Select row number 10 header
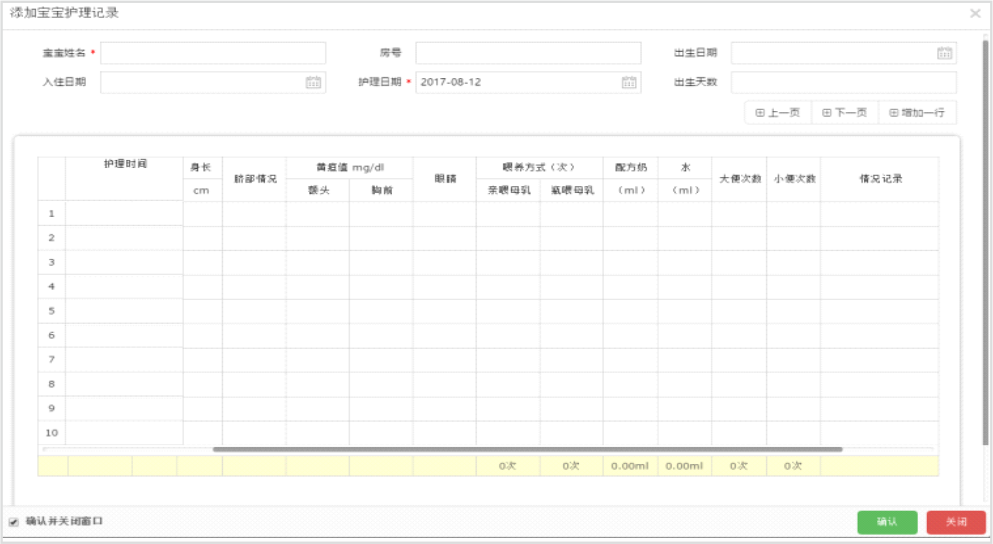The height and width of the screenshot is (544, 993). click(x=52, y=433)
